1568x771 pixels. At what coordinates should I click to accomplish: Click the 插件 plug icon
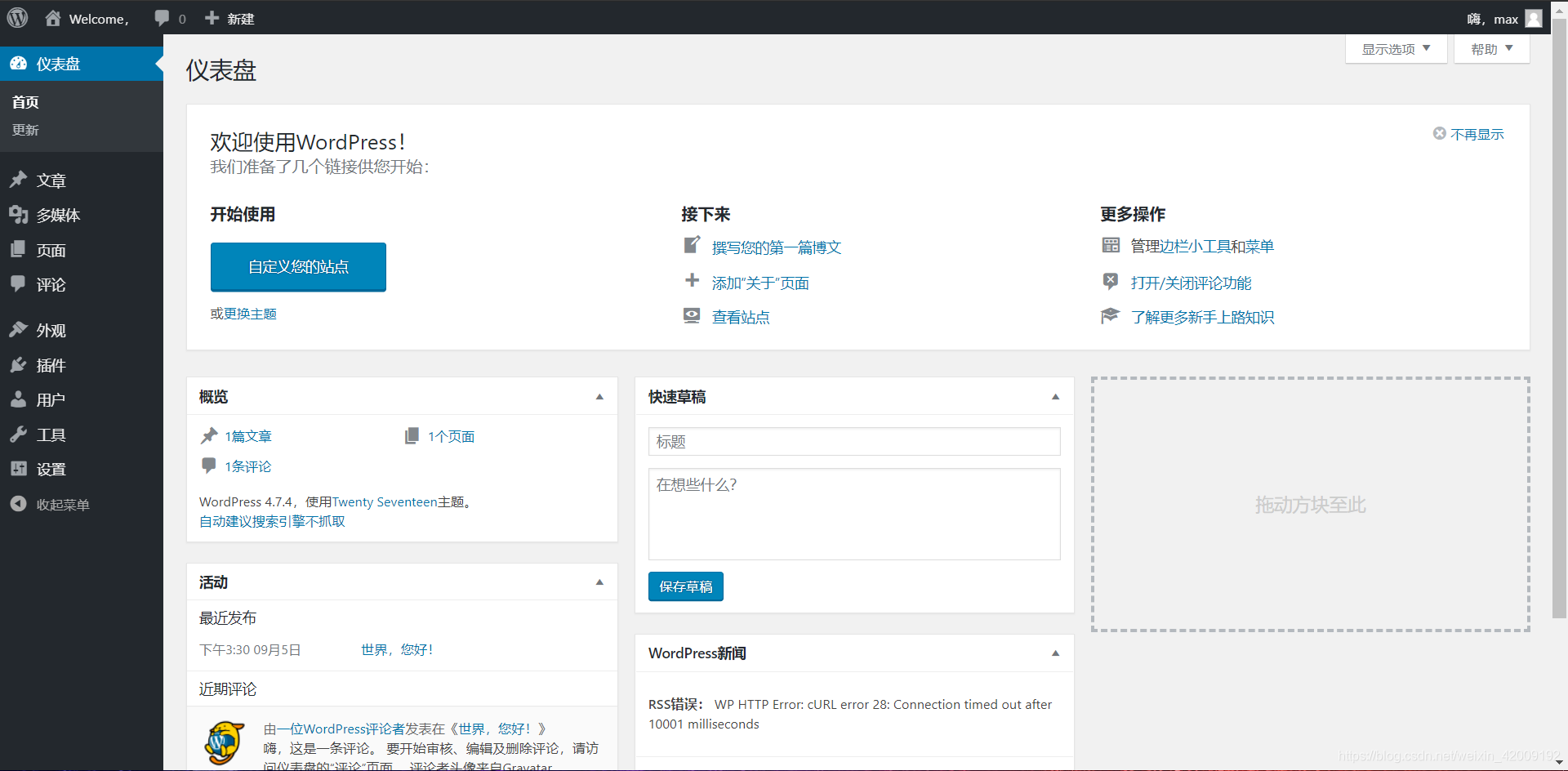pyautogui.click(x=18, y=364)
